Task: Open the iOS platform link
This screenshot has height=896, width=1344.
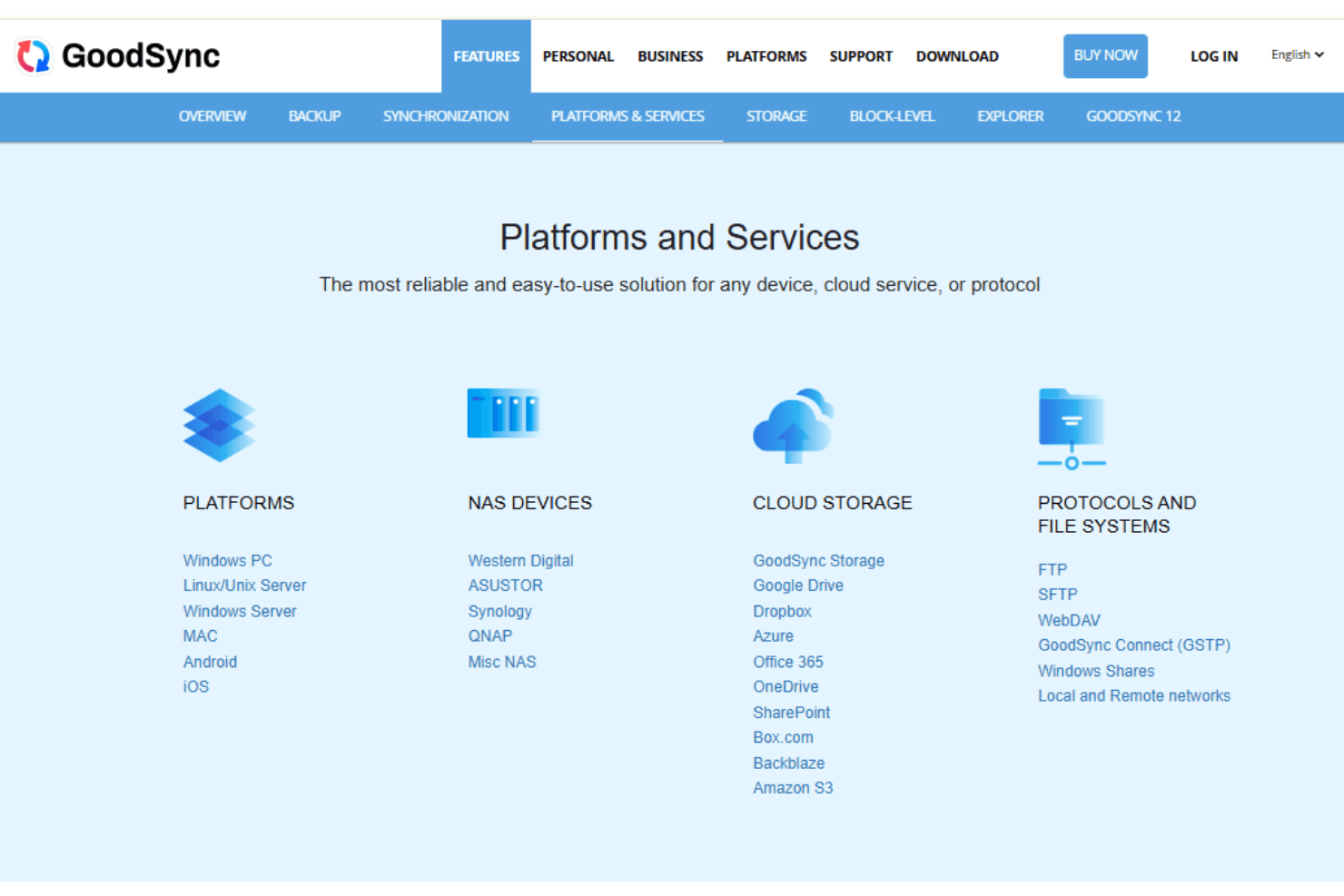Action: click(x=196, y=687)
